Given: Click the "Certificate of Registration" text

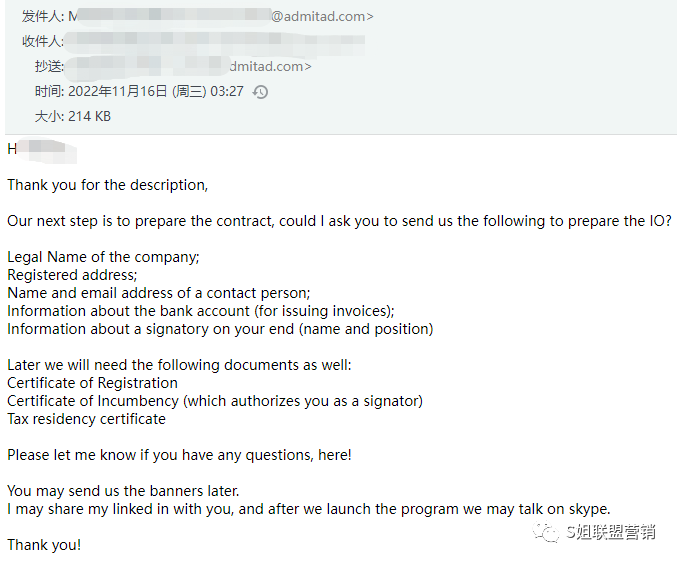Looking at the screenshot, I should [92, 383].
